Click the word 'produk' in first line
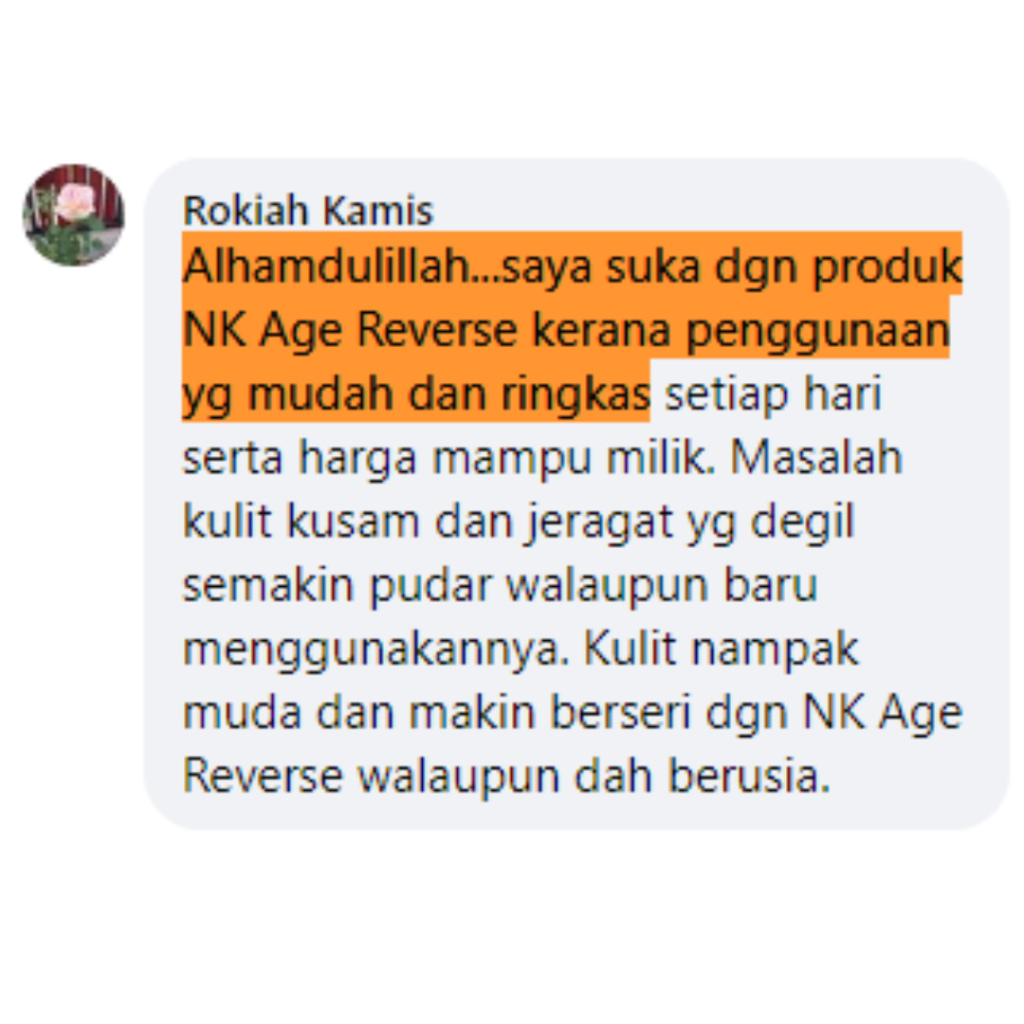This screenshot has height=1024, width=1024. [x=888, y=268]
